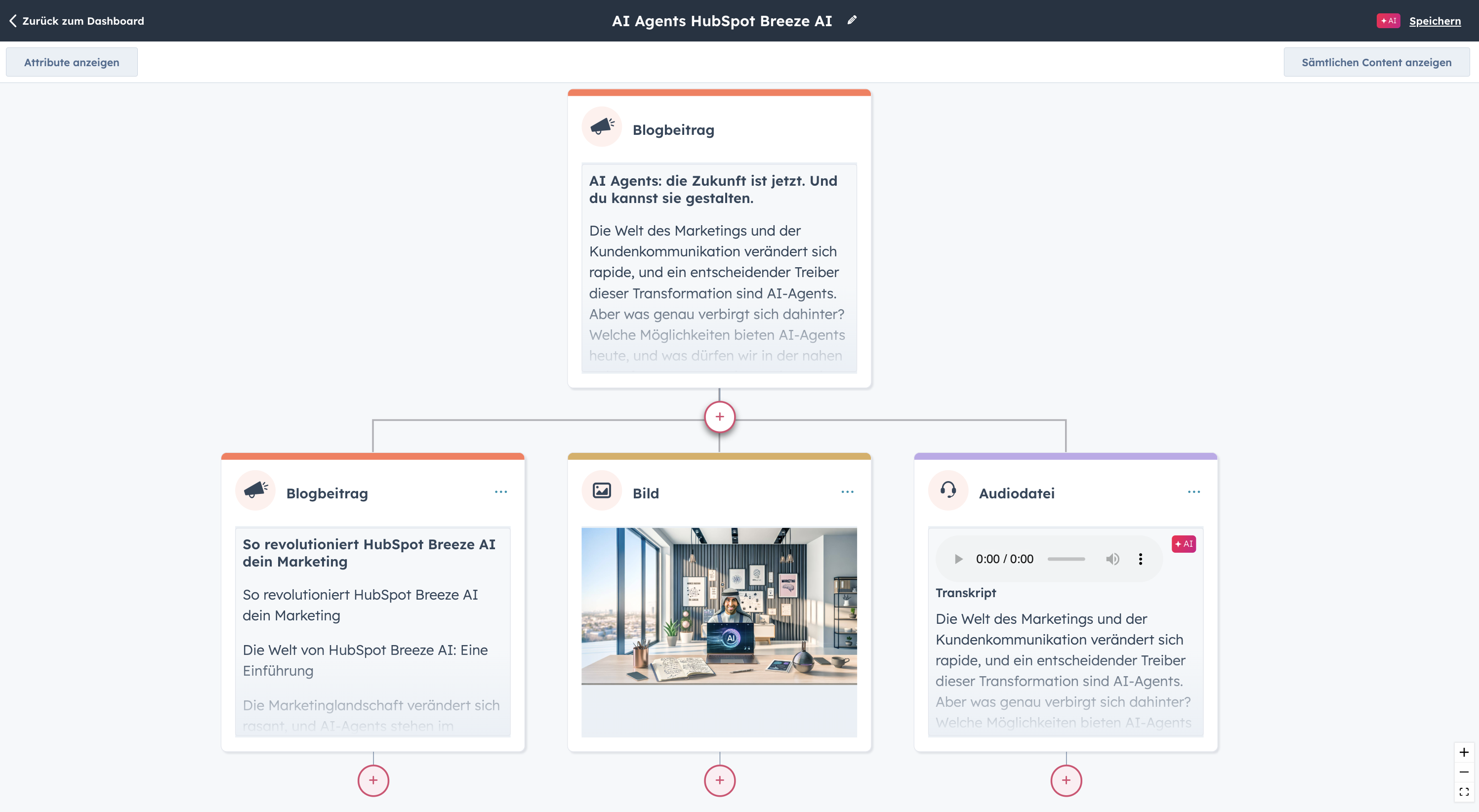Open audio player vertical dots options
The image size is (1479, 812).
pos(1140,559)
